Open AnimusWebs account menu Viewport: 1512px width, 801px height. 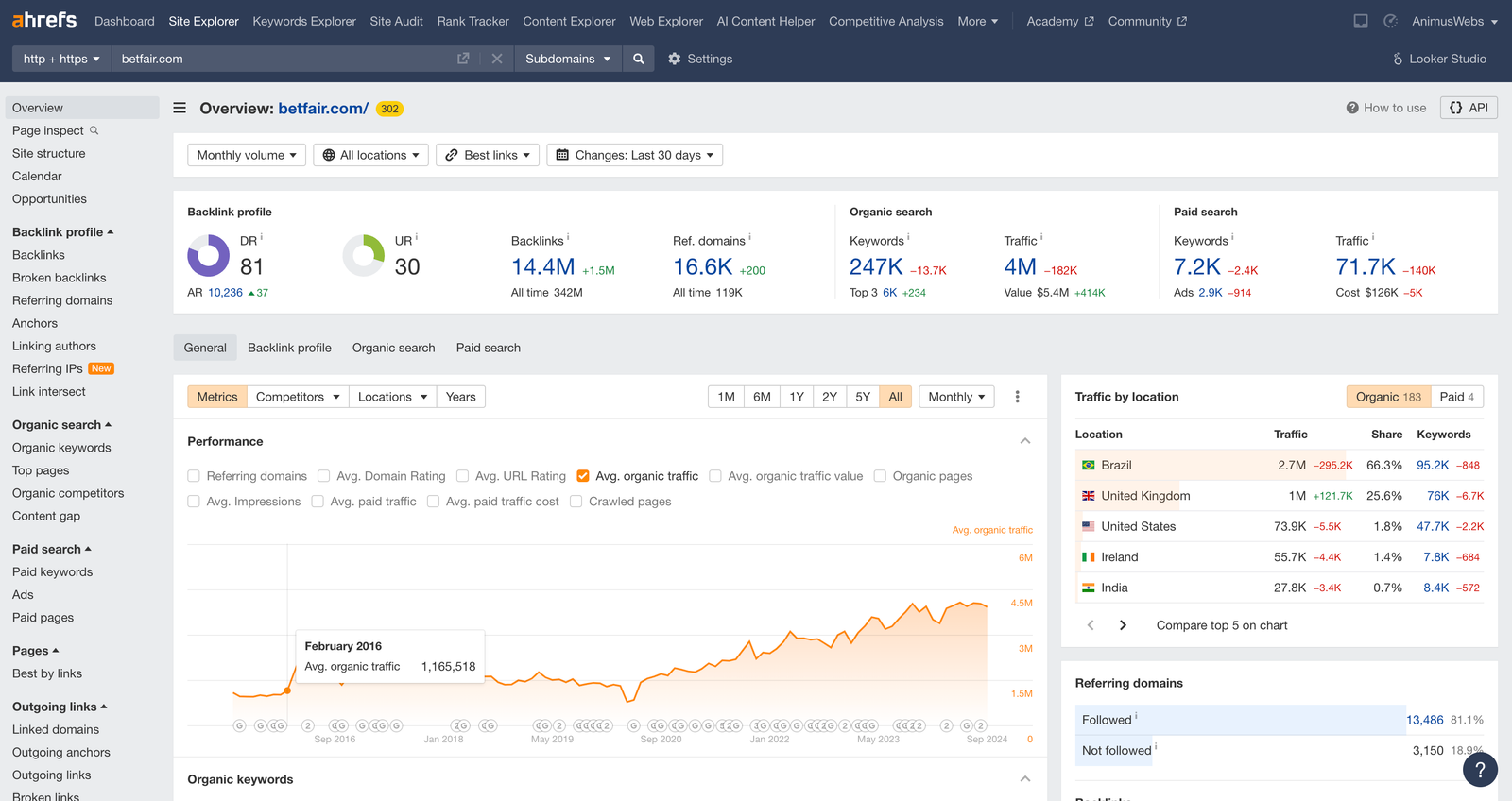[1454, 21]
